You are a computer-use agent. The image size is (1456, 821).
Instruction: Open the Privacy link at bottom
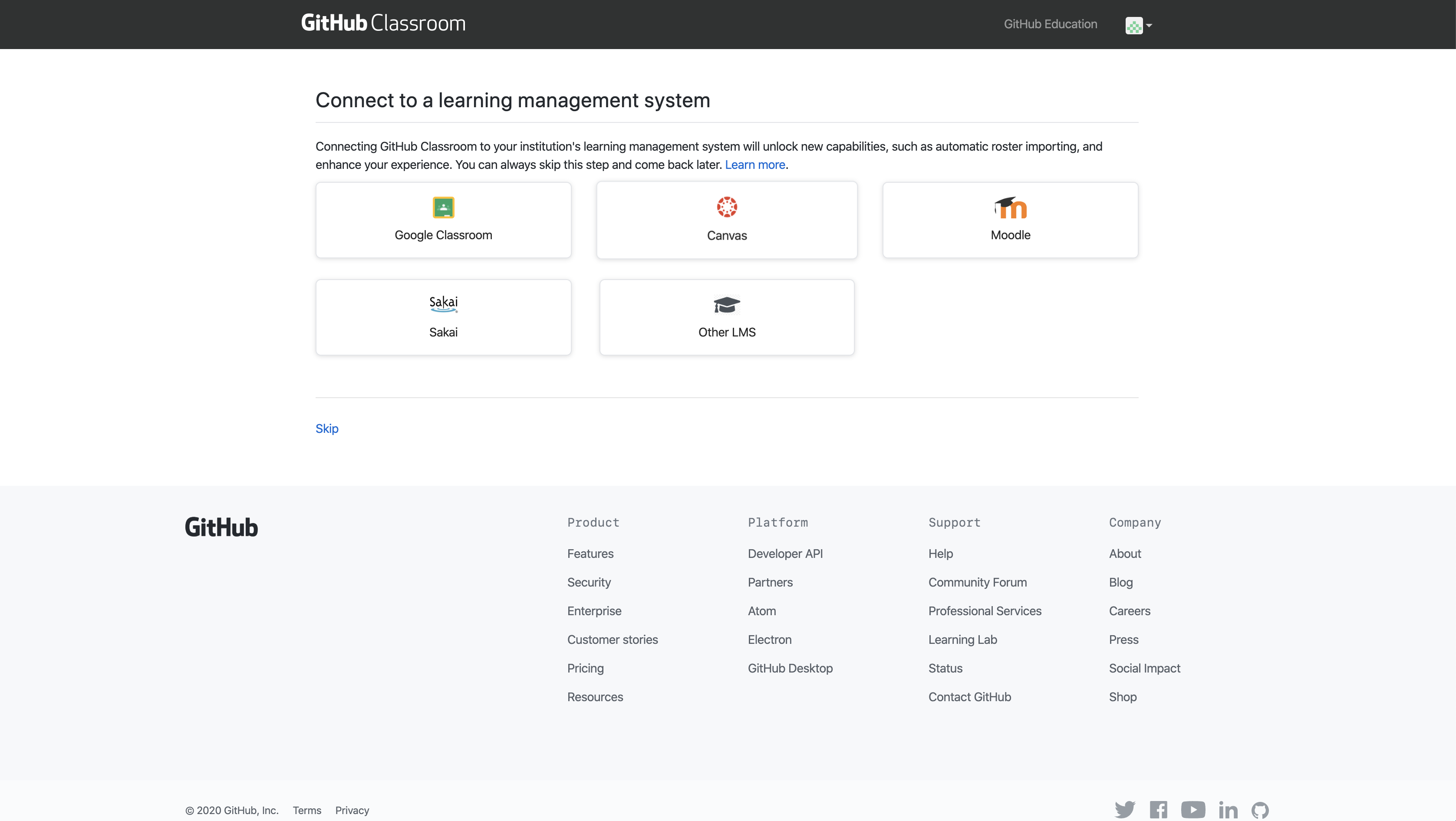point(352,810)
